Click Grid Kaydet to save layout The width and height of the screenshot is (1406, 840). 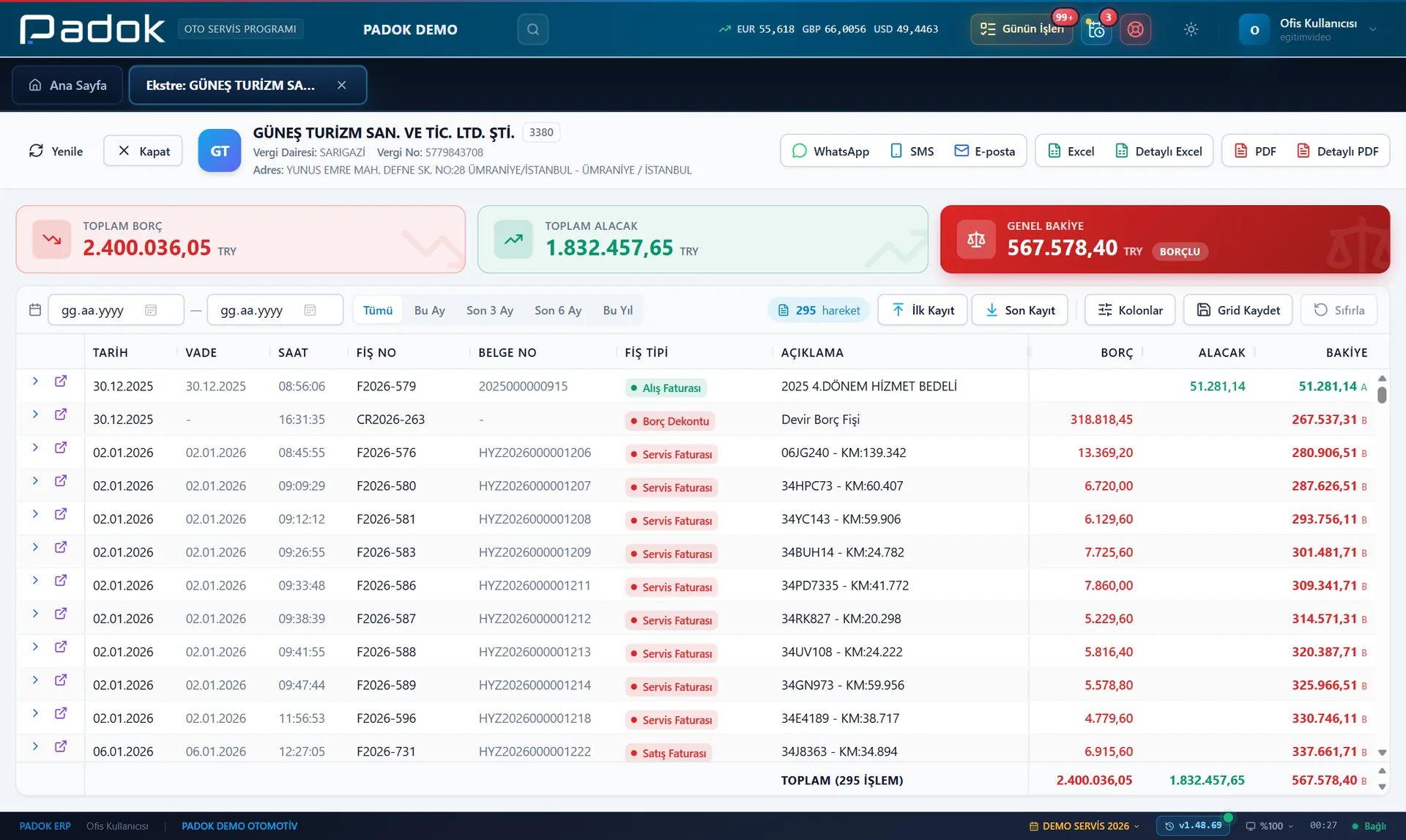(x=1238, y=310)
